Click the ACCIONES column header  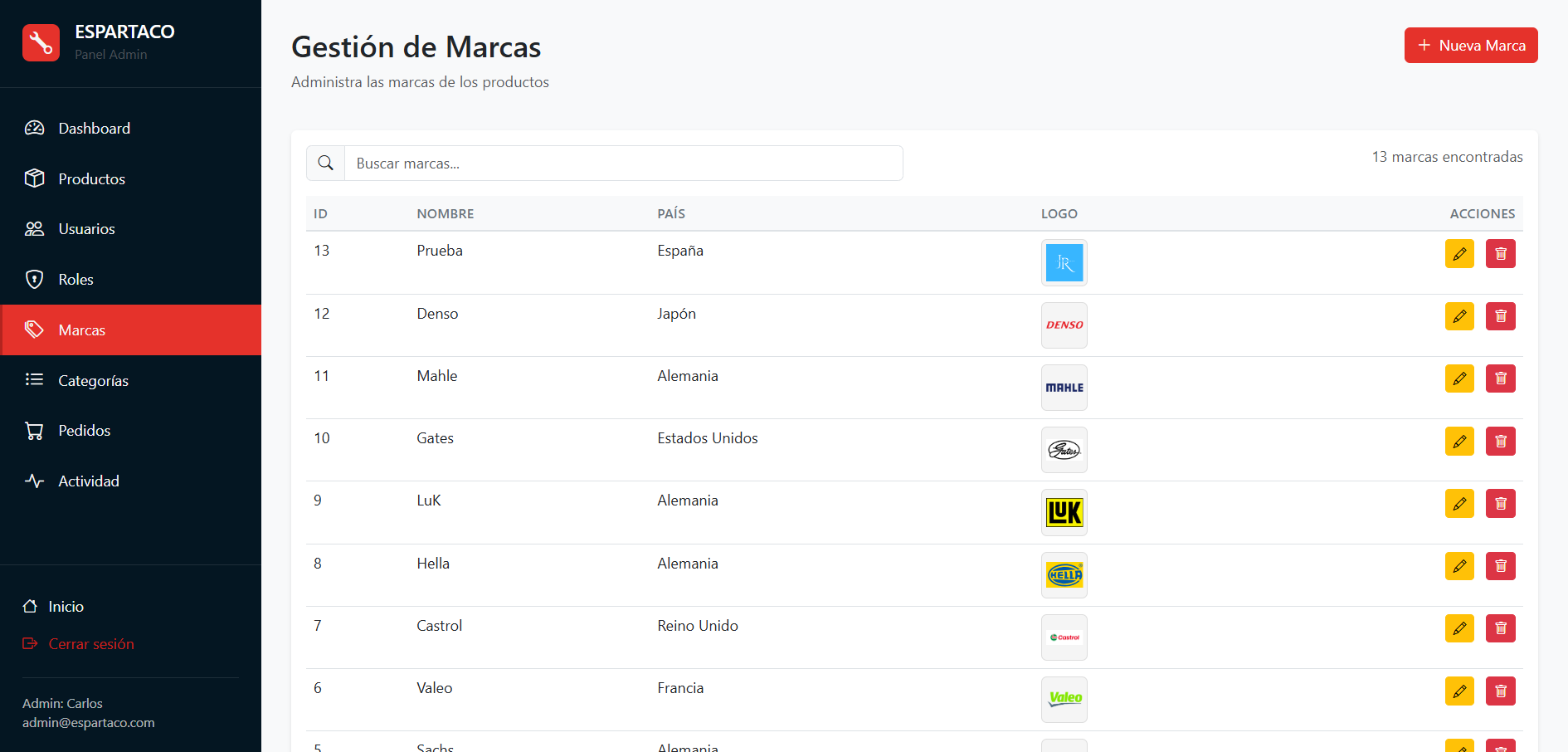point(1483,214)
